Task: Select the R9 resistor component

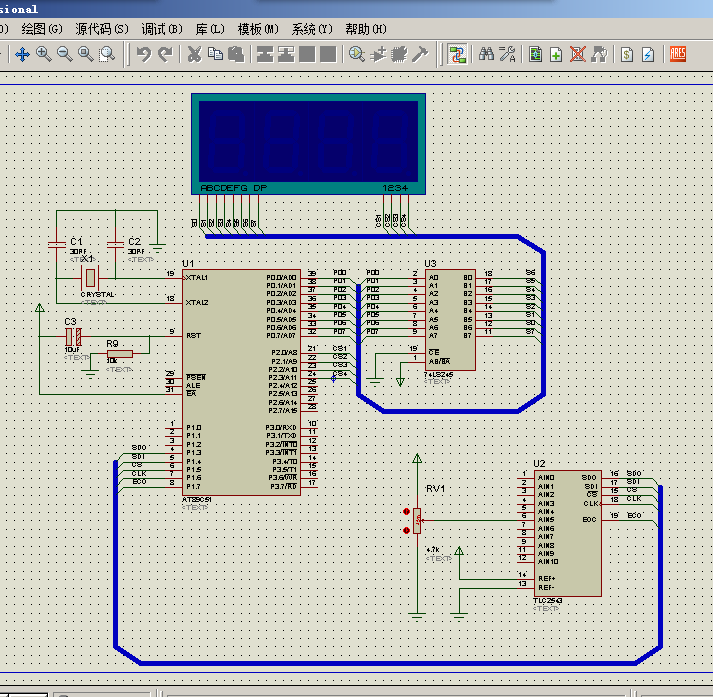Action: click(x=120, y=354)
